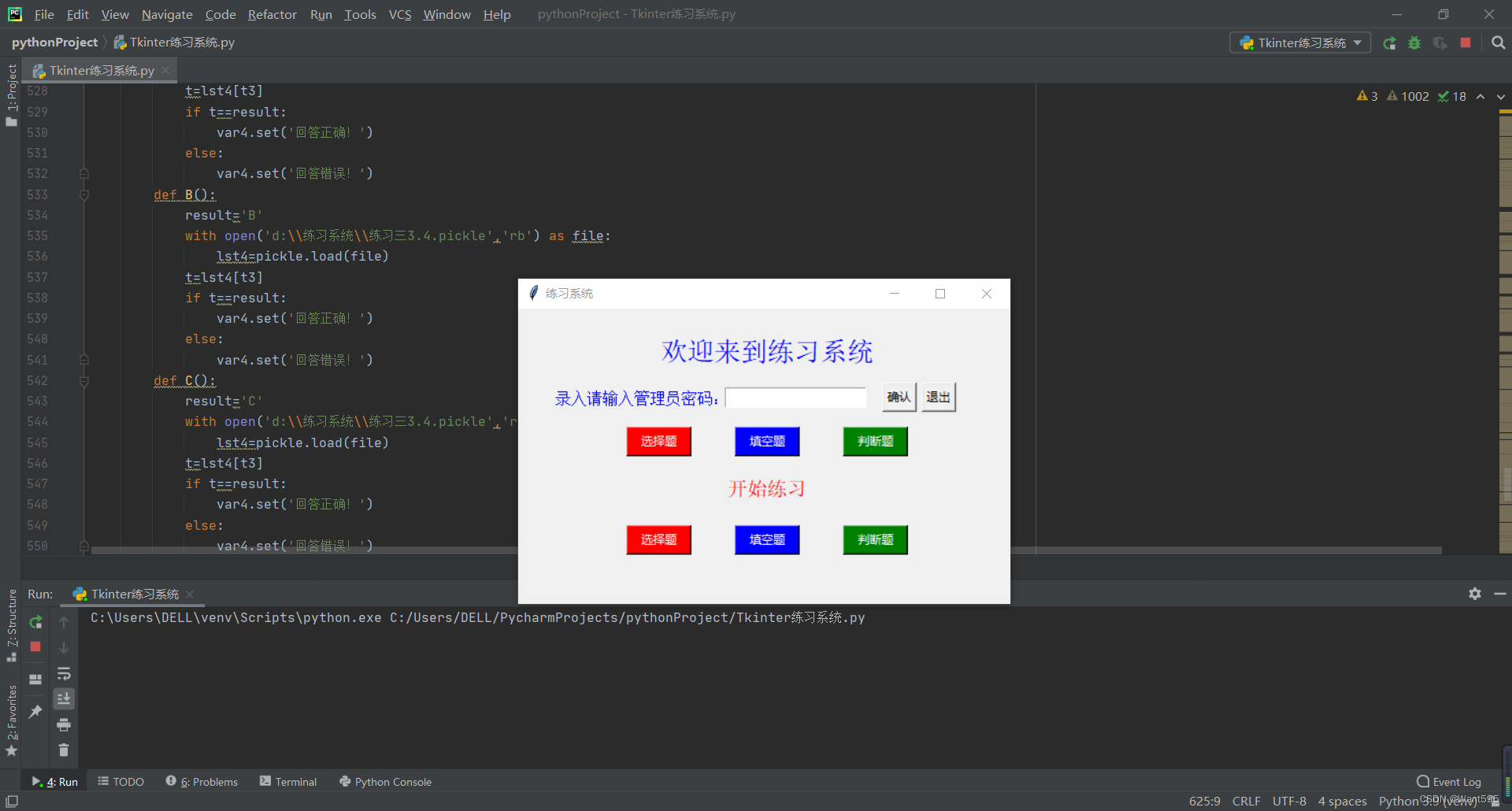Image resolution: width=1512 pixels, height=811 pixels.
Task: Click the 18 typos indicator
Action: tap(1451, 96)
